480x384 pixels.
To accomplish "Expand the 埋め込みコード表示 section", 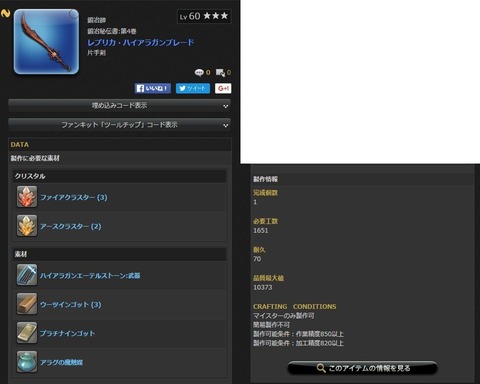I will (x=119, y=106).
